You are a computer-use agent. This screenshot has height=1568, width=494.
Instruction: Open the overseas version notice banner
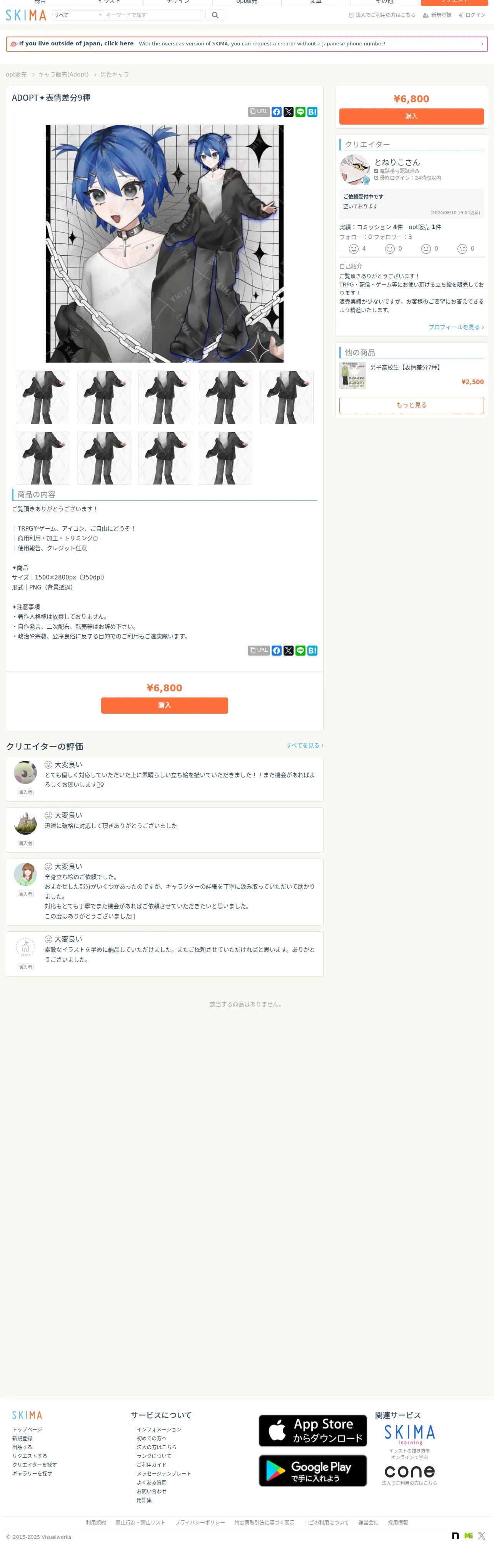247,44
